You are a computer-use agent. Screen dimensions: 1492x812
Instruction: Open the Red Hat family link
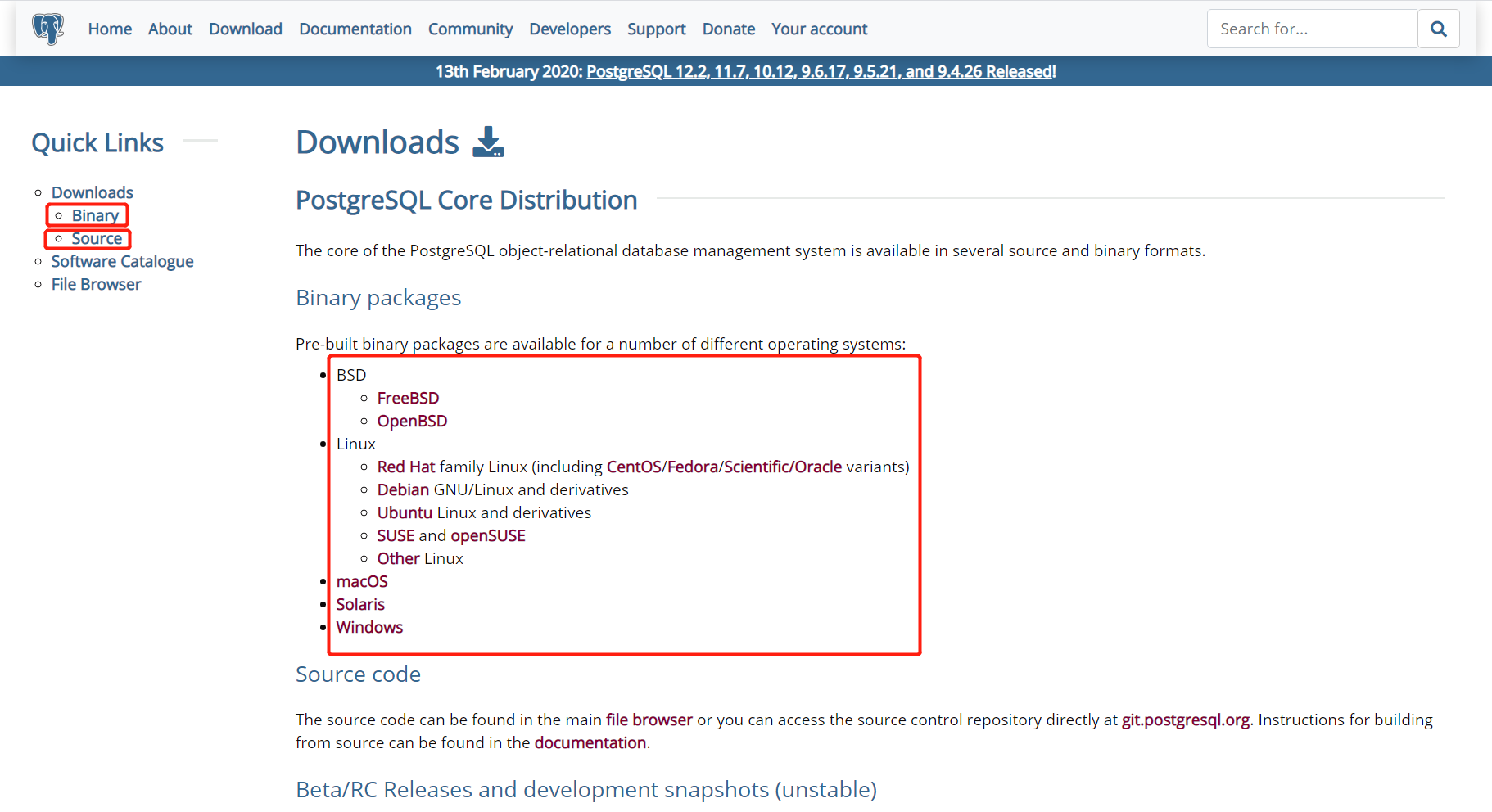pyautogui.click(x=406, y=467)
